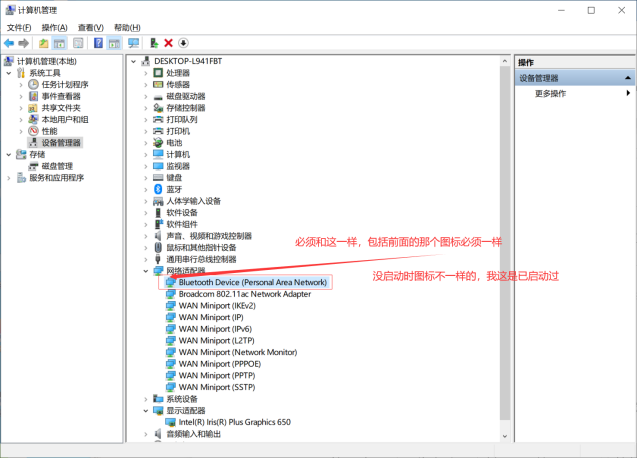
Task: Expand the 音频输入和输出 node
Action: point(146,434)
